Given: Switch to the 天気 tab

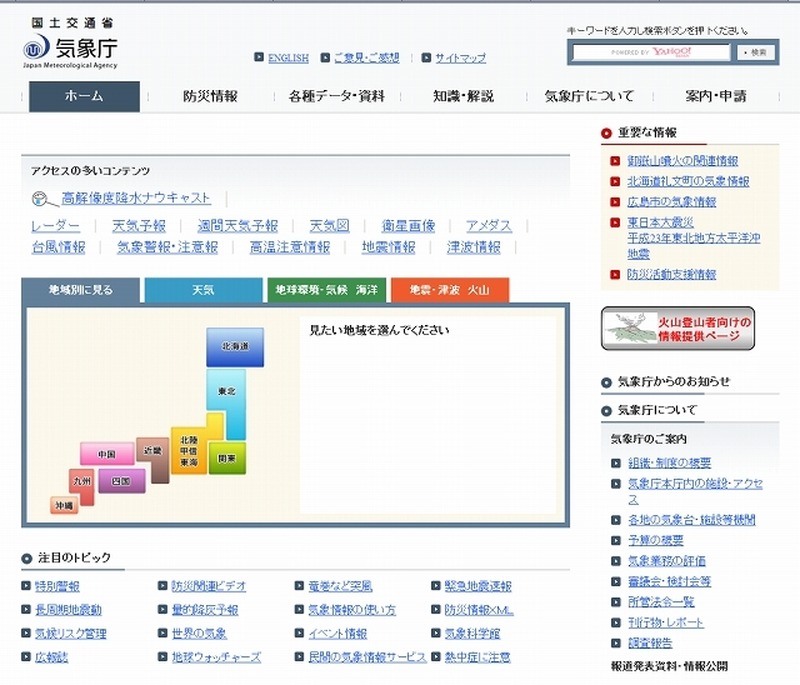Looking at the screenshot, I should point(203,290).
